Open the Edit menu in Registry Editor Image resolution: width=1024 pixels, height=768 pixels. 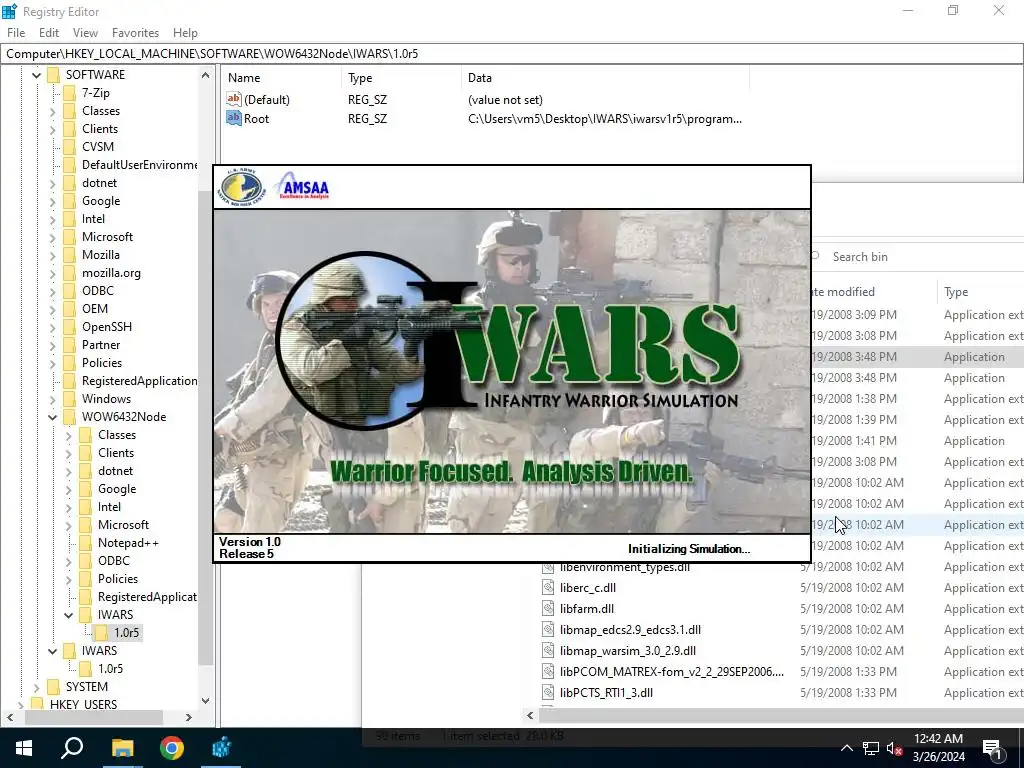point(49,33)
